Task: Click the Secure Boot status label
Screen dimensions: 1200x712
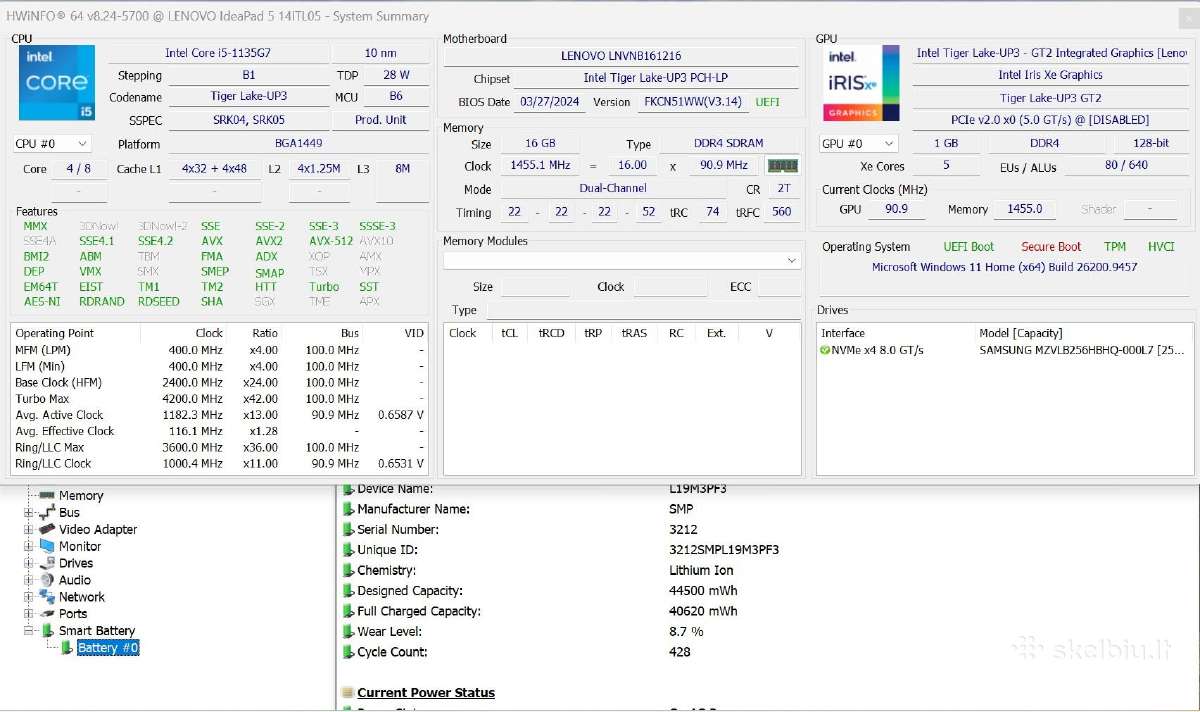Action: pos(1051,247)
